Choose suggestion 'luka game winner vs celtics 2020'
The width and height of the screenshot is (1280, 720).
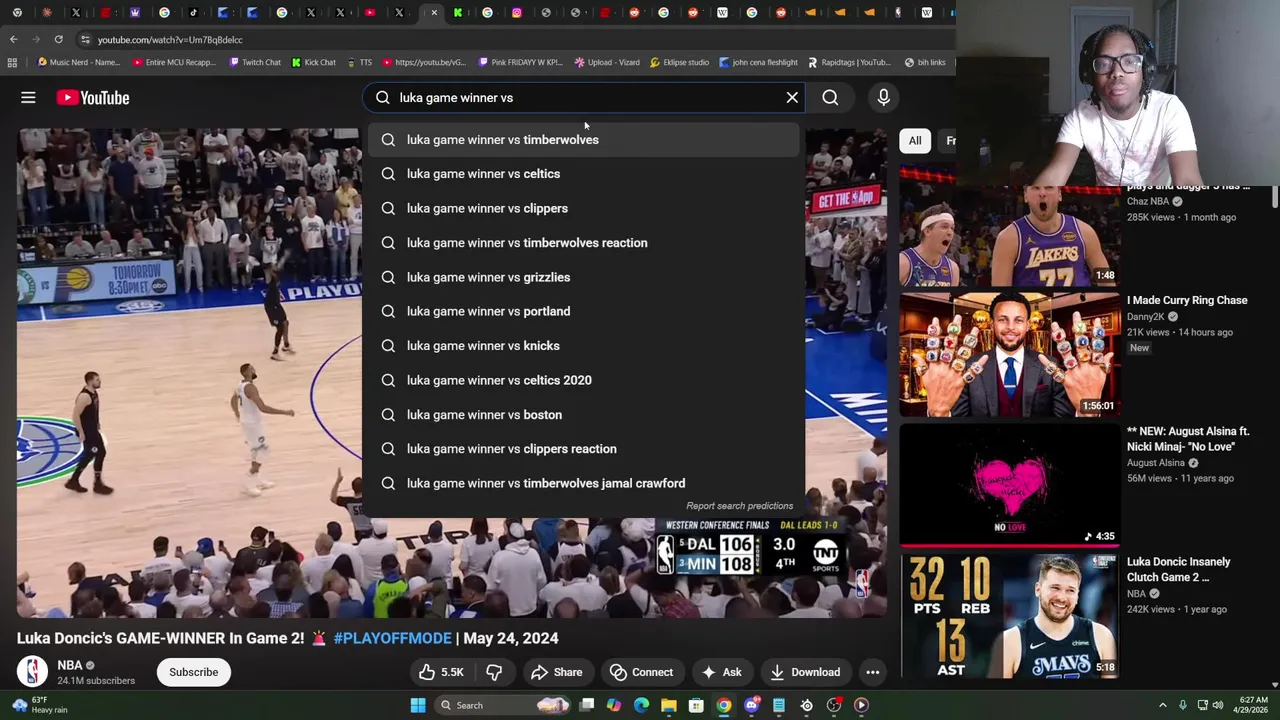pyautogui.click(x=585, y=380)
